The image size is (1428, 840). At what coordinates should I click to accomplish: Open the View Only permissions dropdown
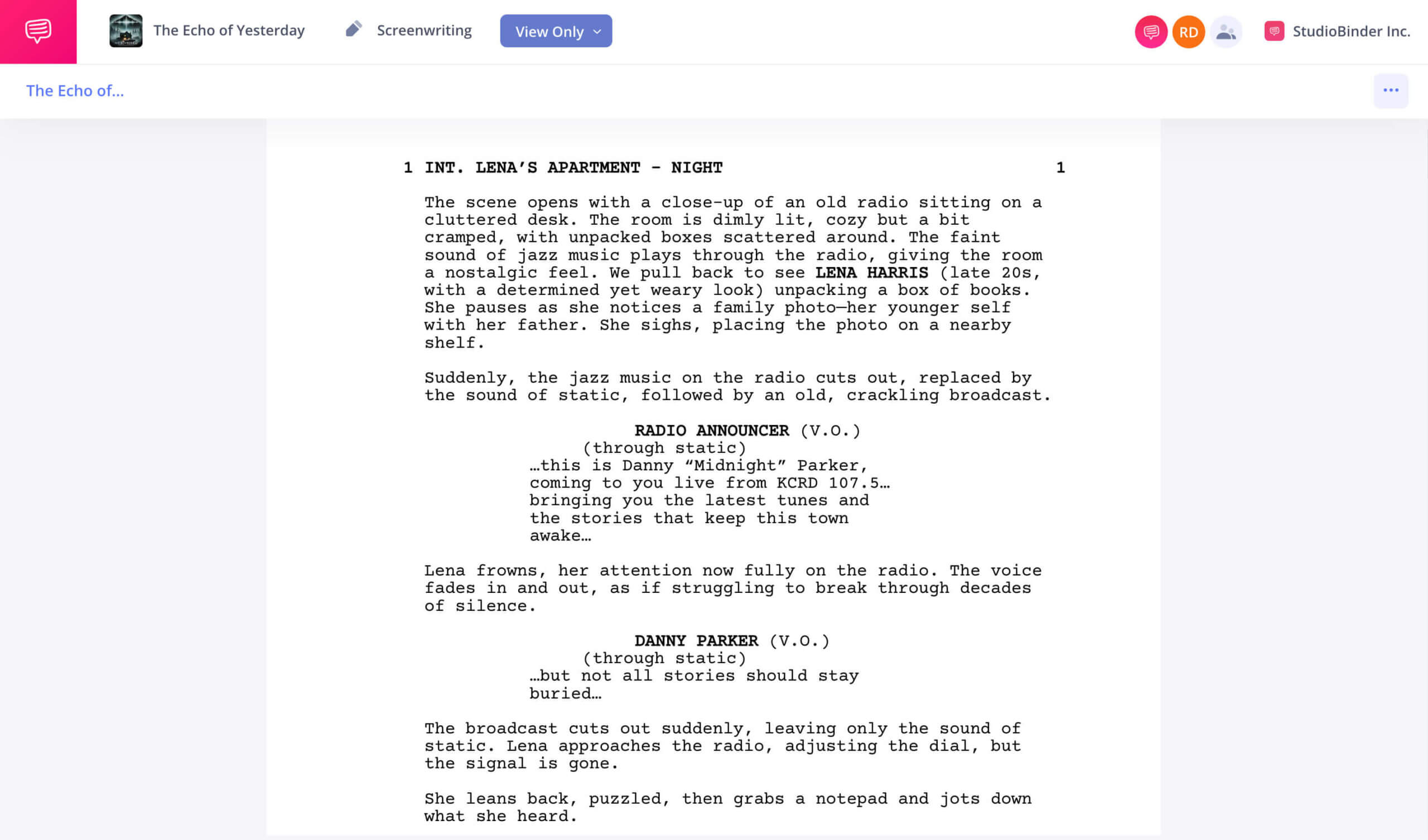(x=556, y=31)
